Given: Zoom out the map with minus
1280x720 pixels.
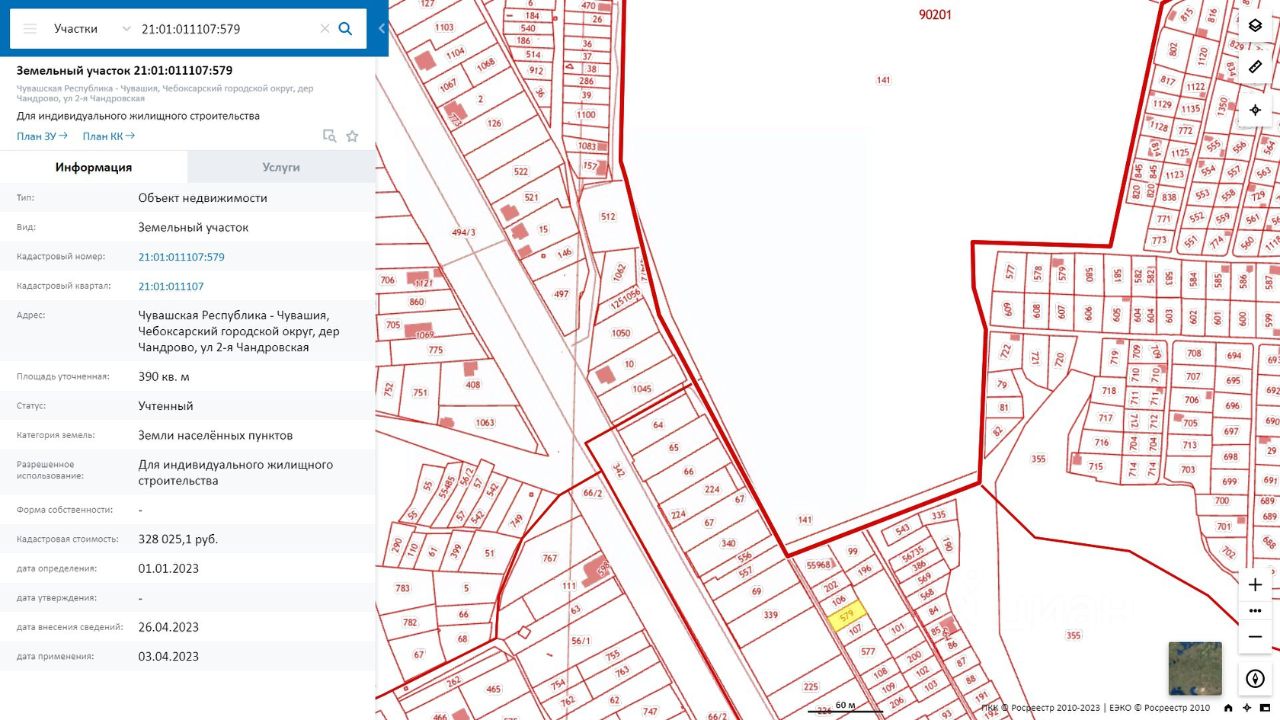Looking at the screenshot, I should point(1256,637).
